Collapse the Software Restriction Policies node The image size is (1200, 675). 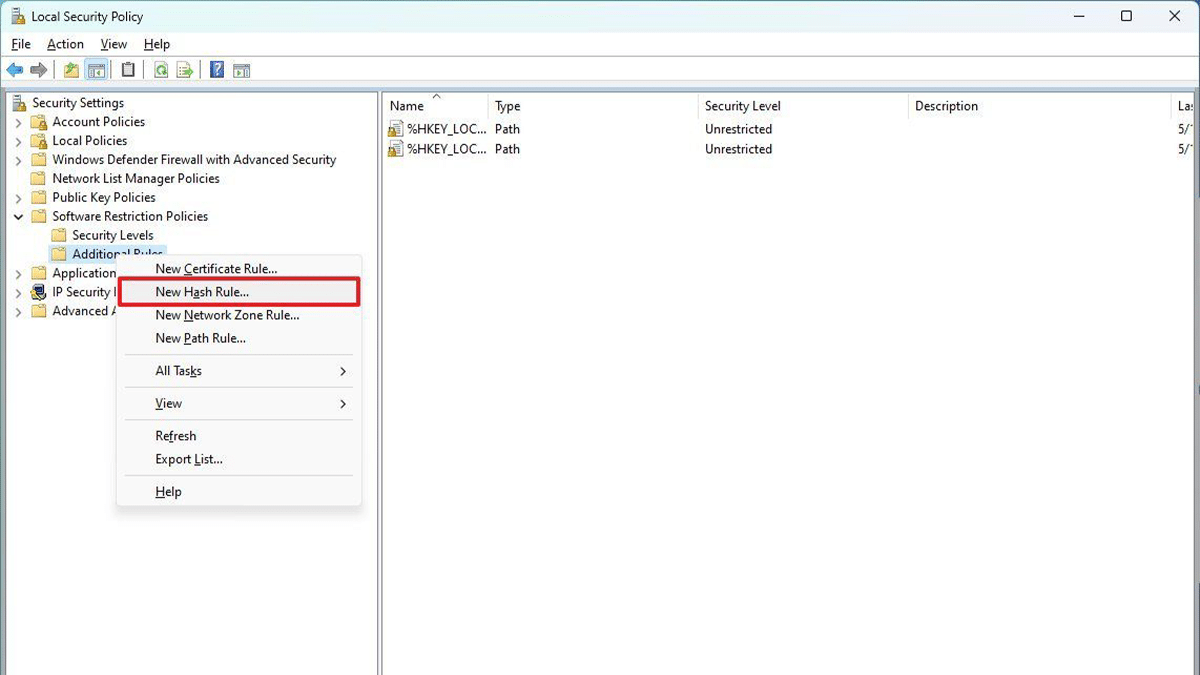(x=18, y=217)
